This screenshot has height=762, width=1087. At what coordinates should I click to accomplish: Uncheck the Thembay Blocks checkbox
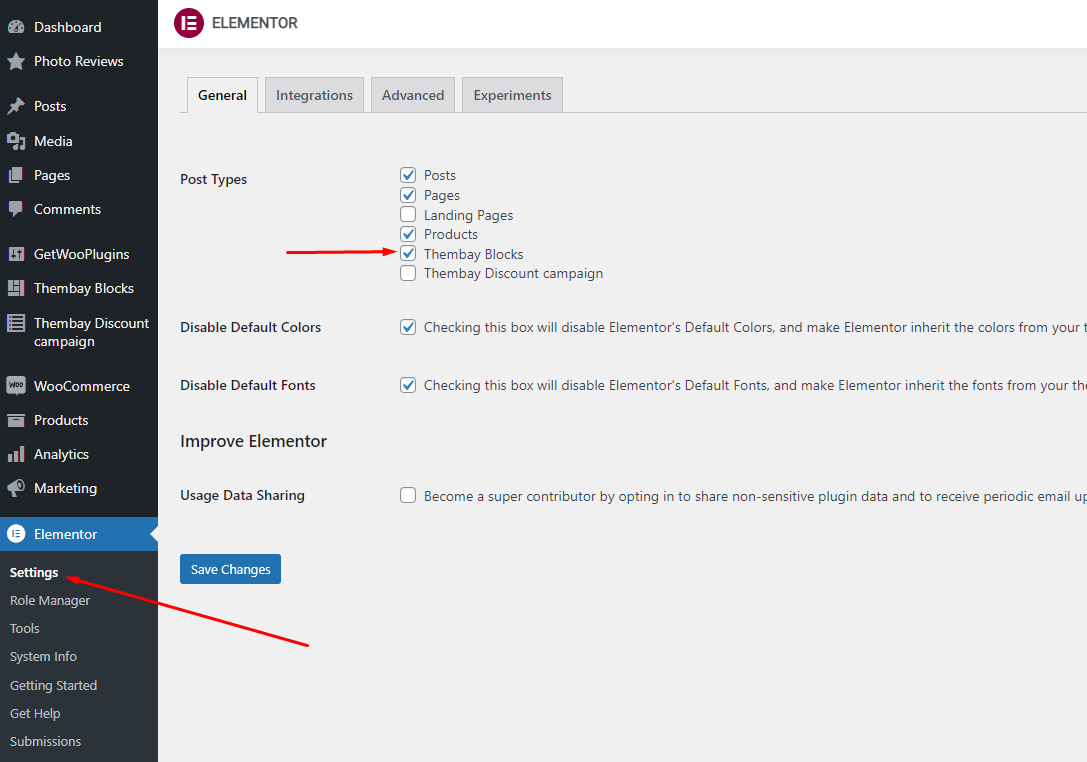pos(408,254)
